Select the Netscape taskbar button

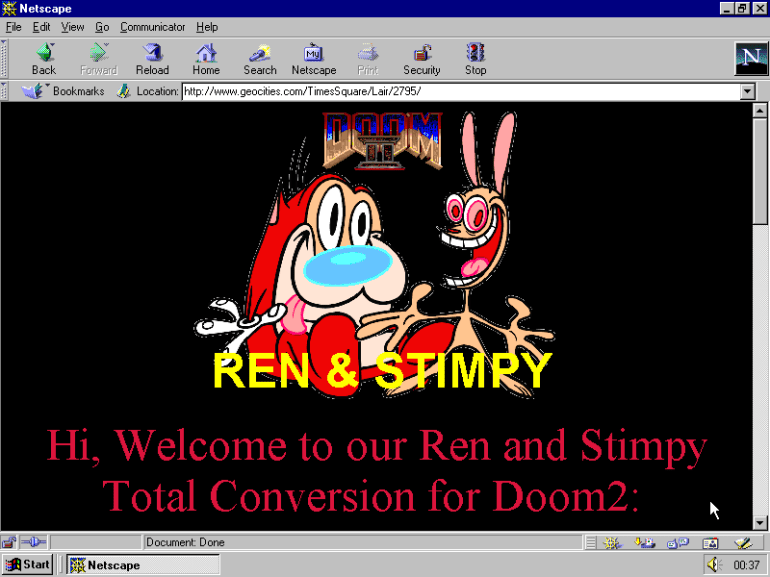[143, 565]
